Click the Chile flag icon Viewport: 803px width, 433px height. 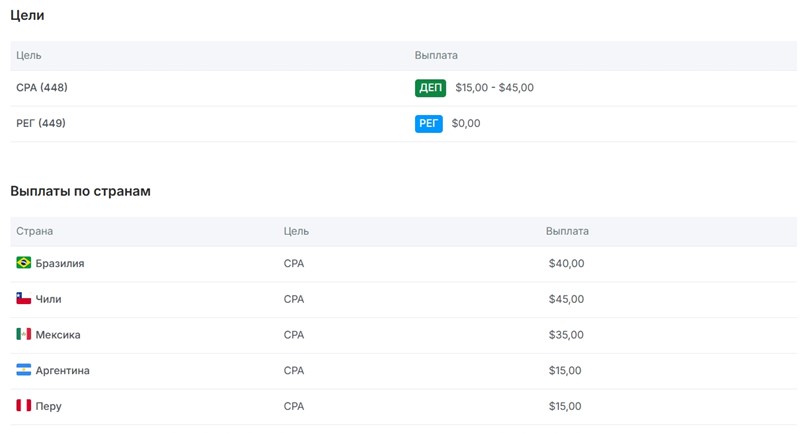(x=24, y=299)
